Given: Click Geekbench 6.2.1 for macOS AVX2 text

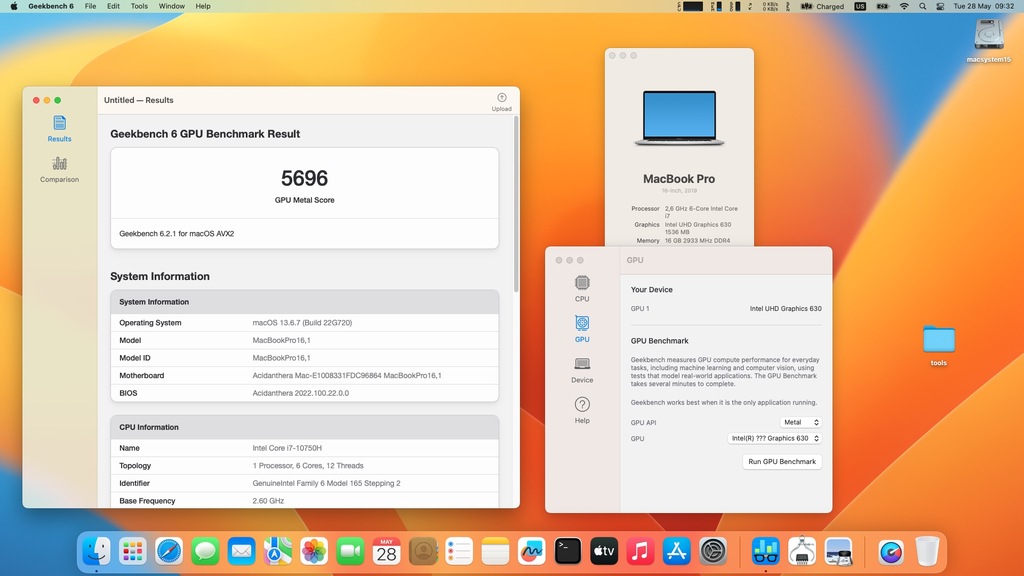Looking at the screenshot, I should (176, 234).
